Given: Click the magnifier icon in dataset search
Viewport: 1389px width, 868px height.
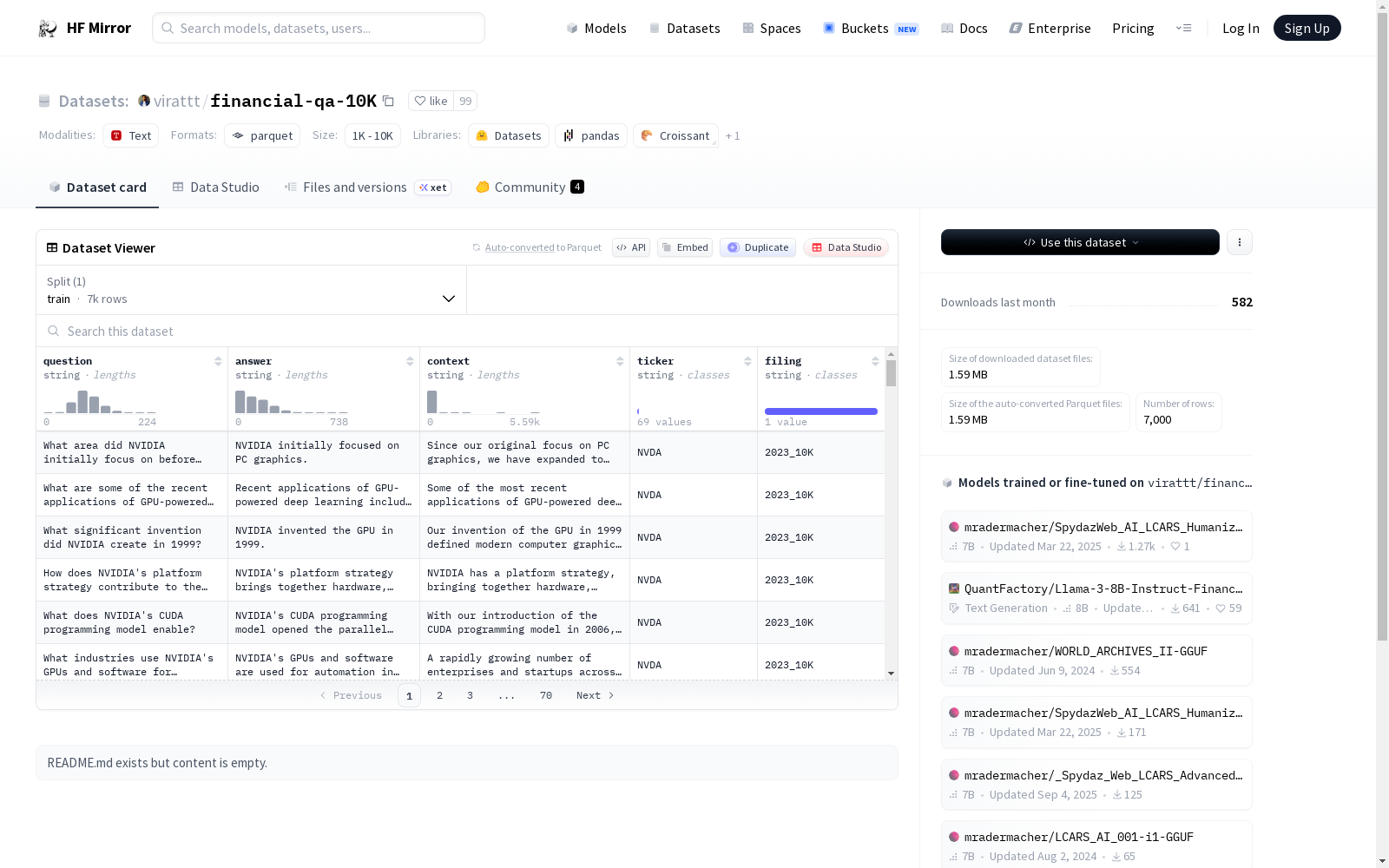Looking at the screenshot, I should 54,332.
